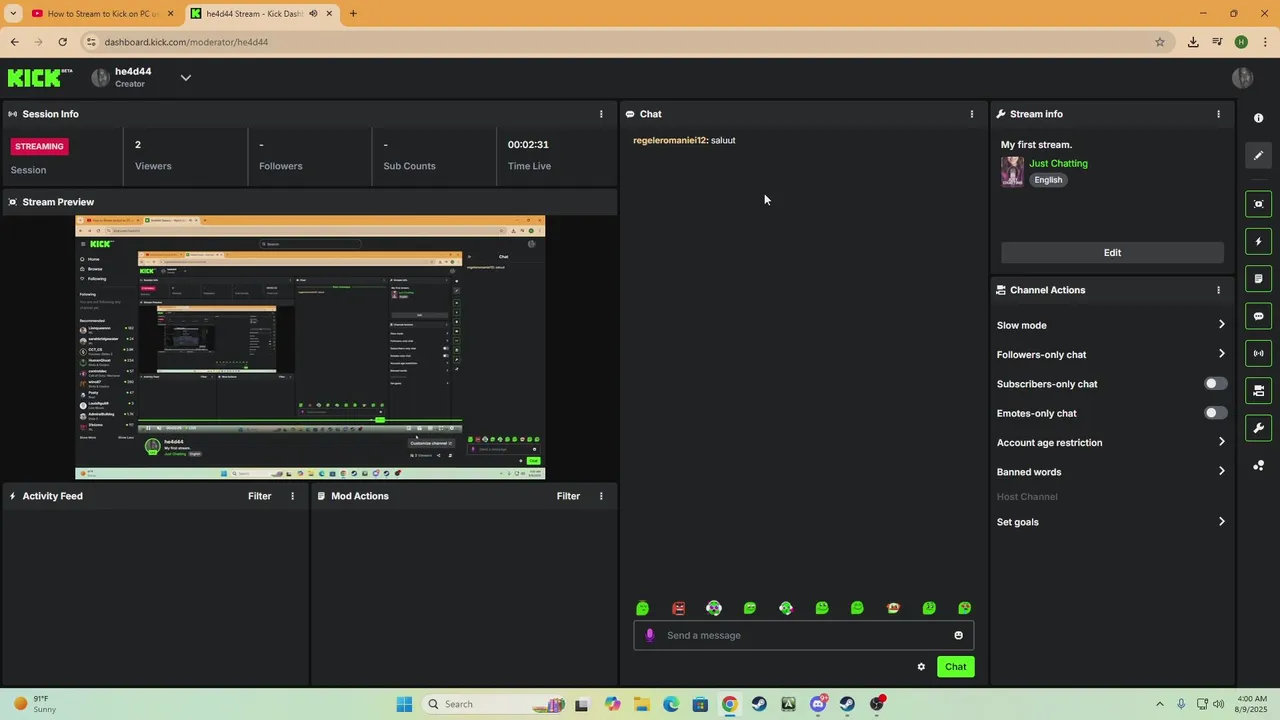Click the stream preview thumbnail
Screen dimensions: 1280x720
click(x=310, y=347)
